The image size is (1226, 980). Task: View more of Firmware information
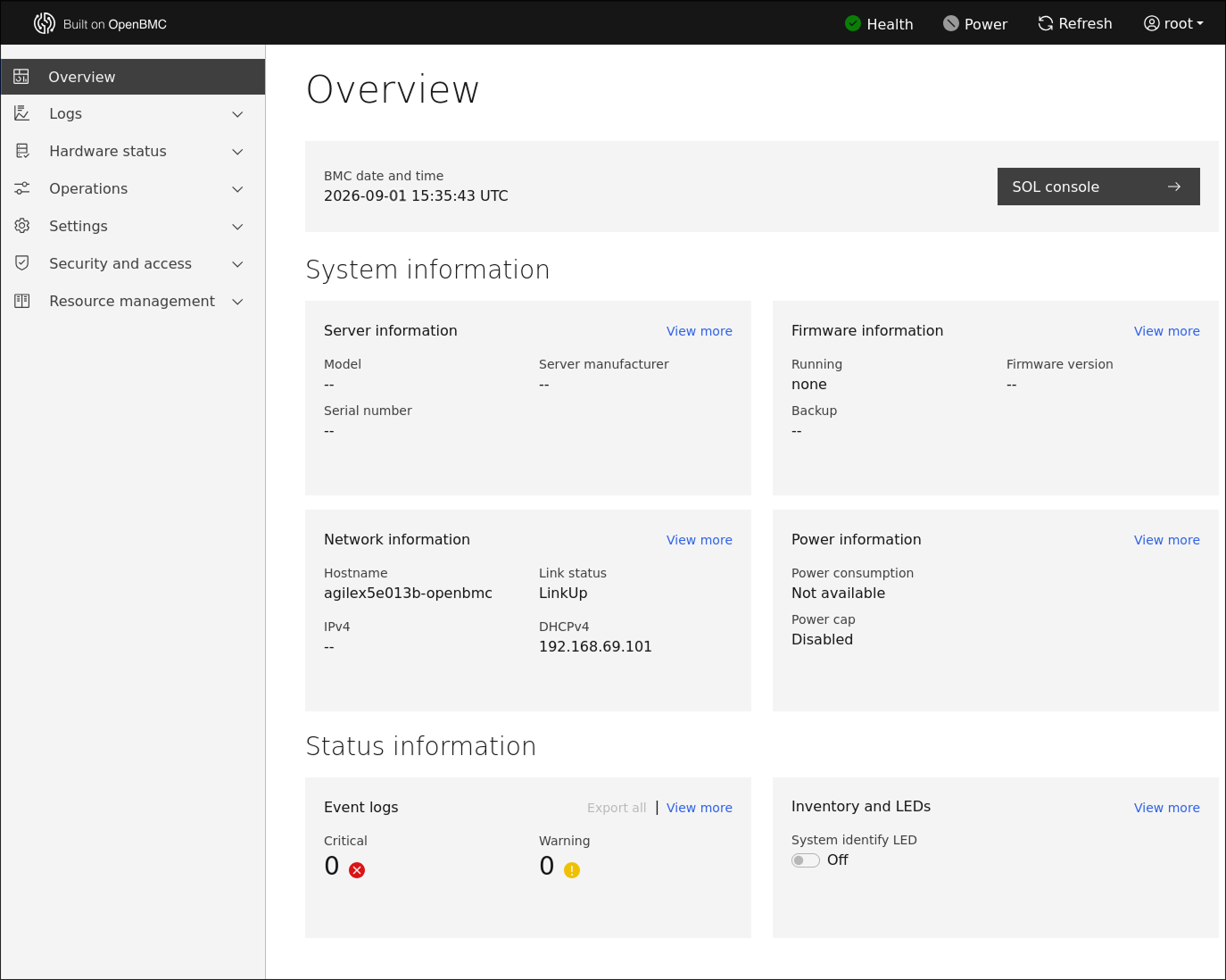click(1167, 331)
